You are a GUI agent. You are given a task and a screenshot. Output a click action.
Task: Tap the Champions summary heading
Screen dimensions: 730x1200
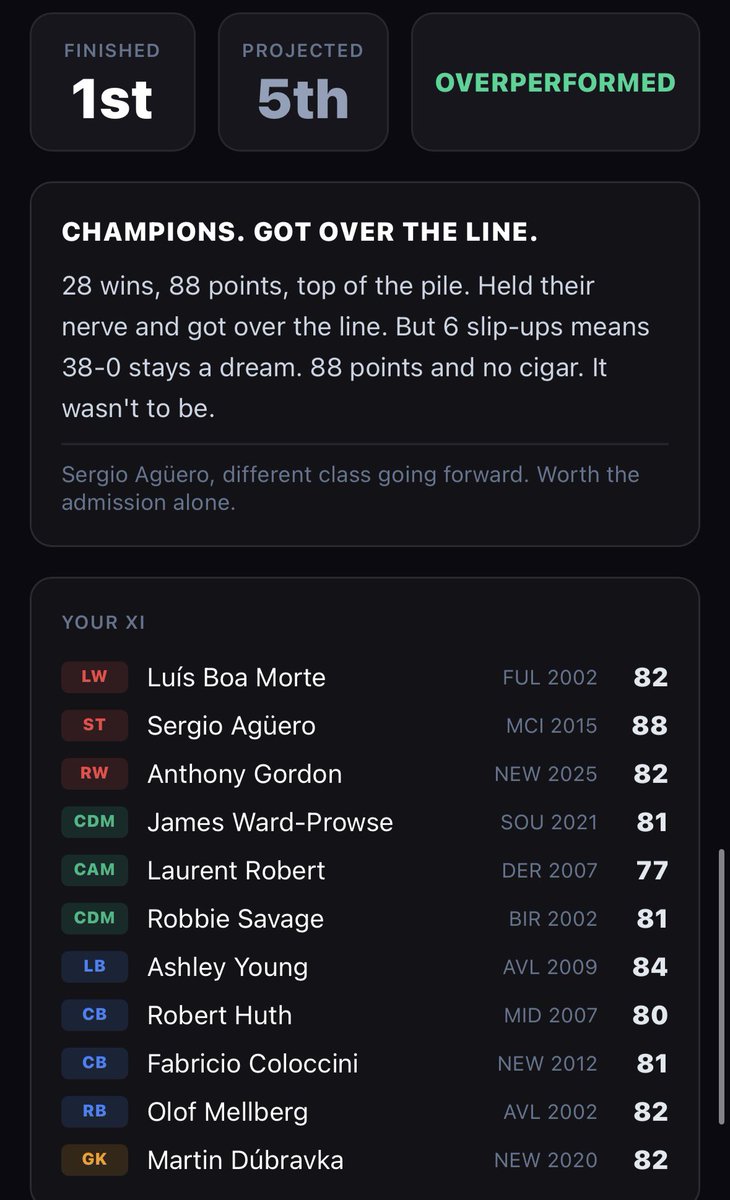pos(300,232)
